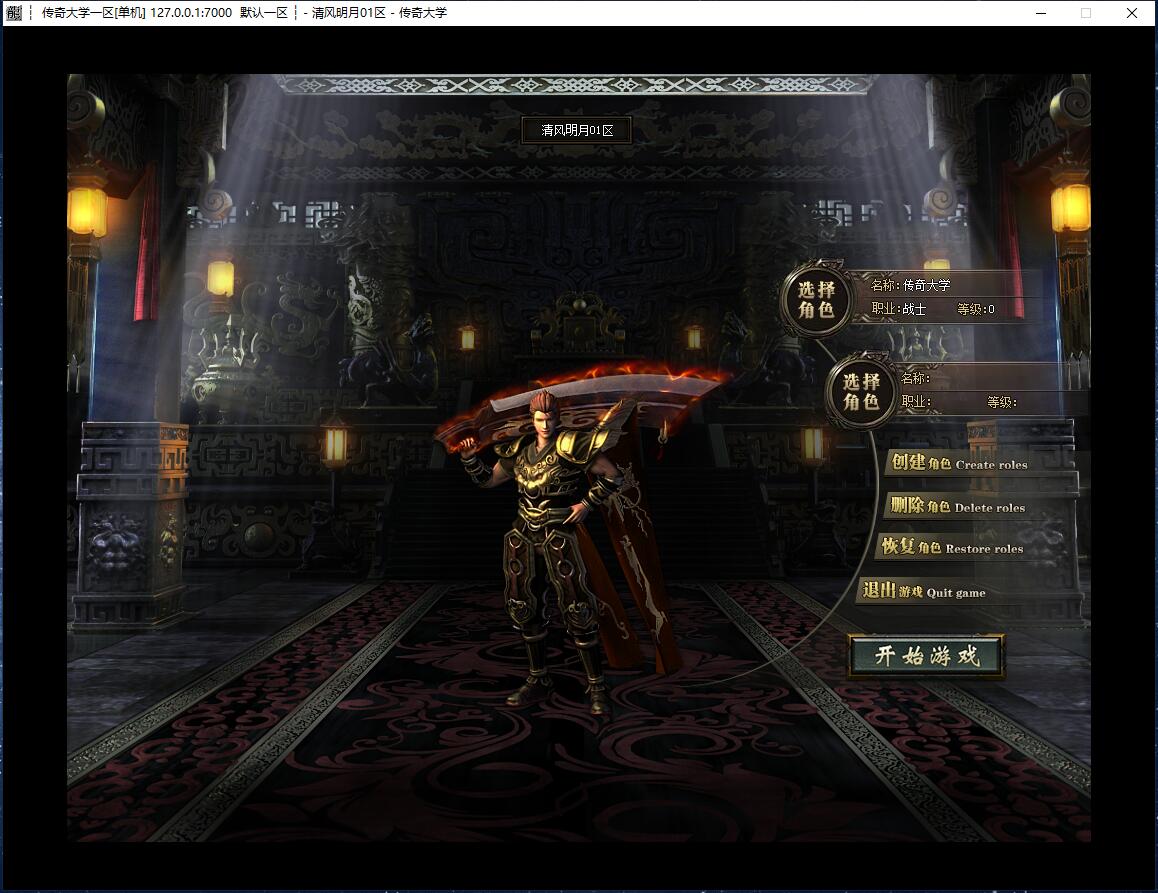The height and width of the screenshot is (893, 1158).
Task: Click 恢复角色 Restore roles
Action: (952, 547)
